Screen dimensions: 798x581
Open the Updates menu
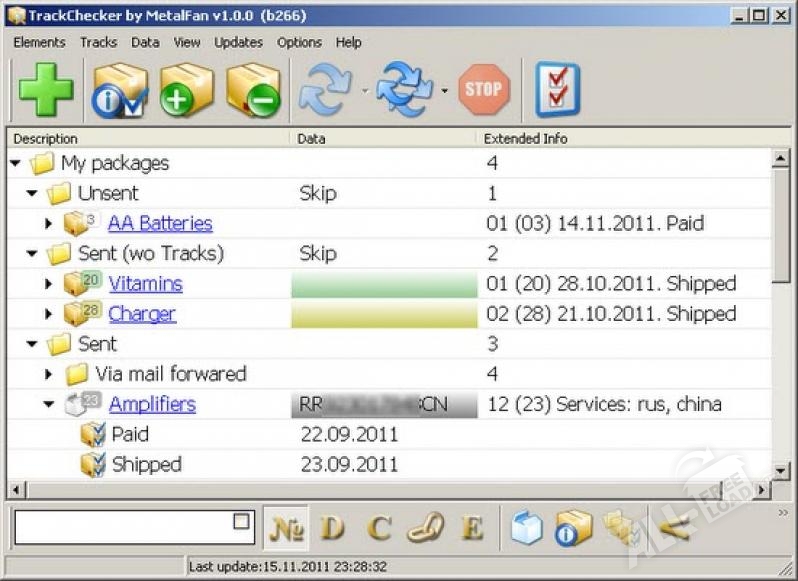(238, 42)
